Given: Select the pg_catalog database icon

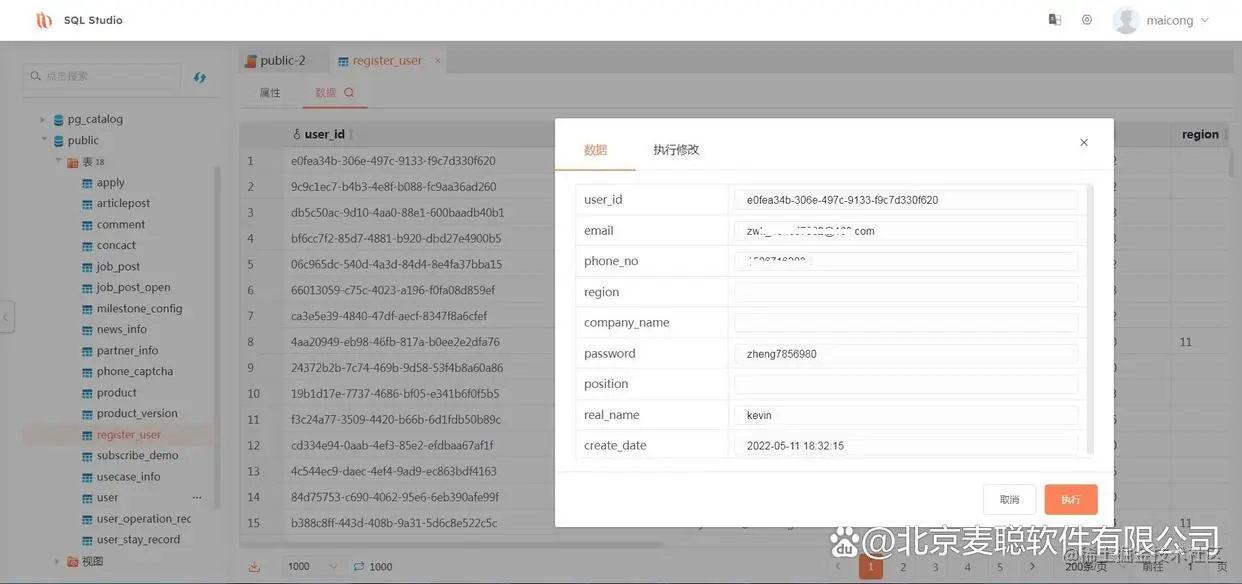Looking at the screenshot, I should coord(59,119).
